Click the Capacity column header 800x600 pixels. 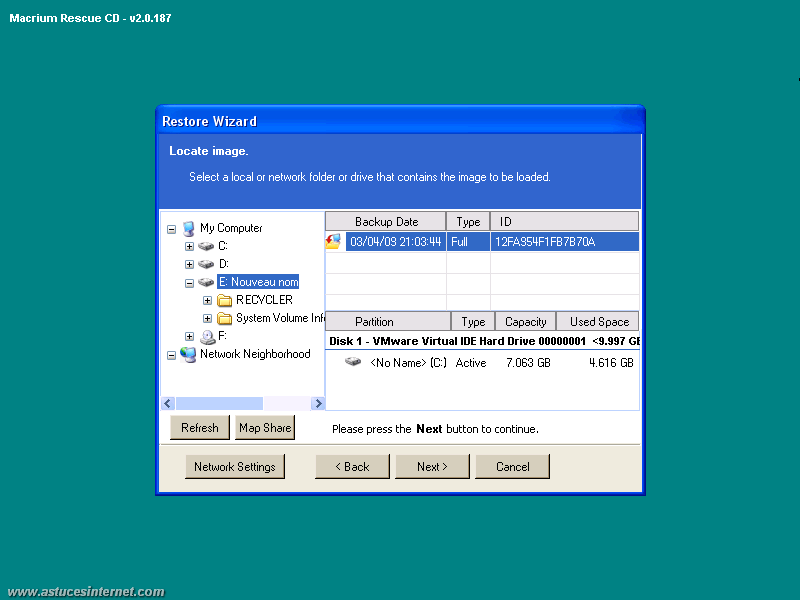525,321
